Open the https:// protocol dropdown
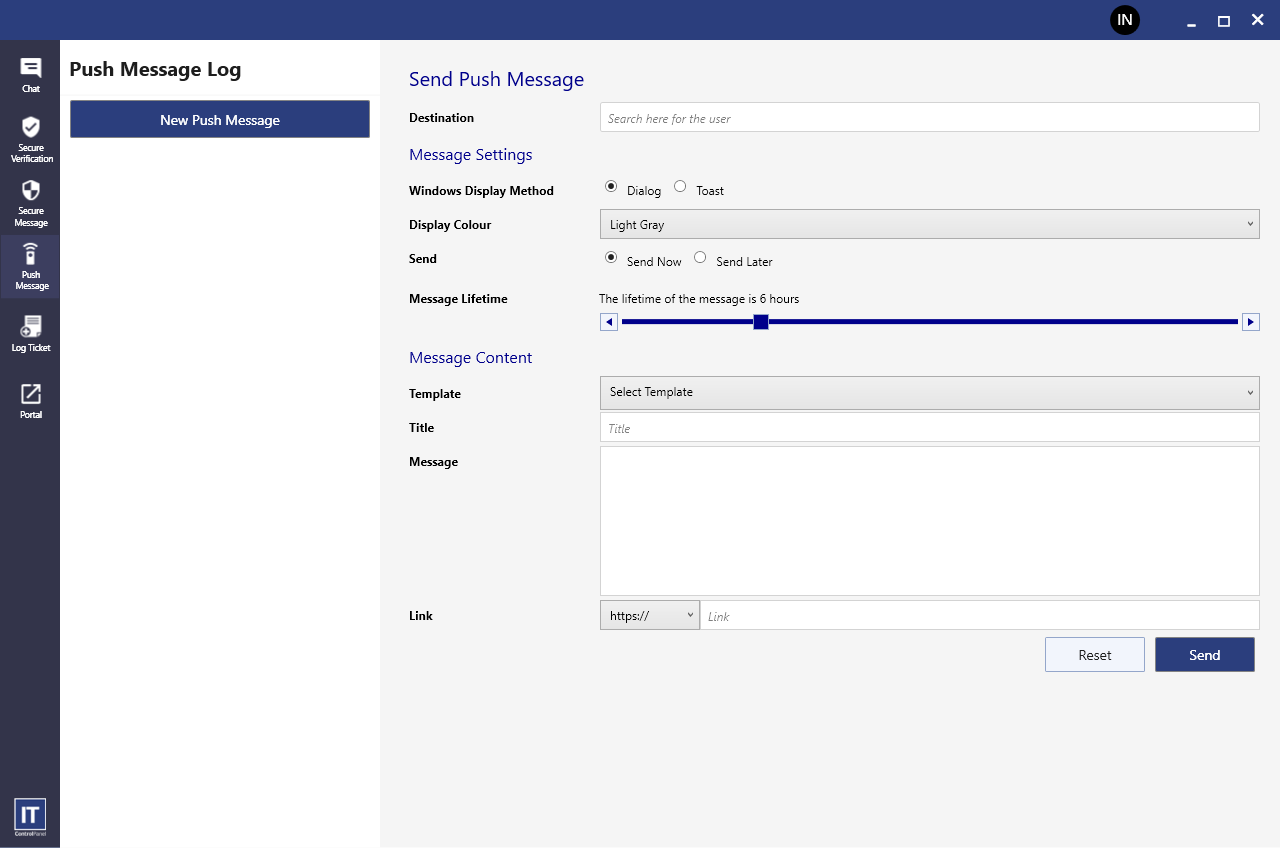Viewport: 1280px width, 848px height. (x=649, y=616)
